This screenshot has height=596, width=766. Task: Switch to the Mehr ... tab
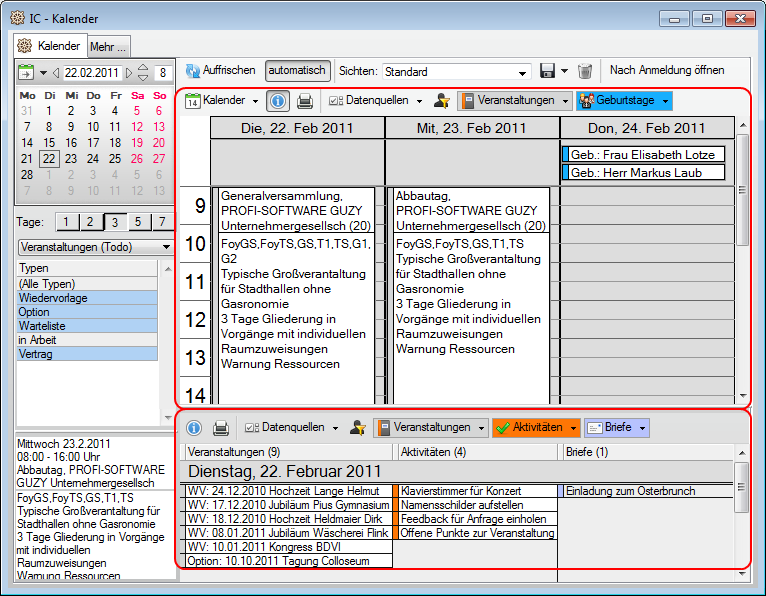click(108, 46)
